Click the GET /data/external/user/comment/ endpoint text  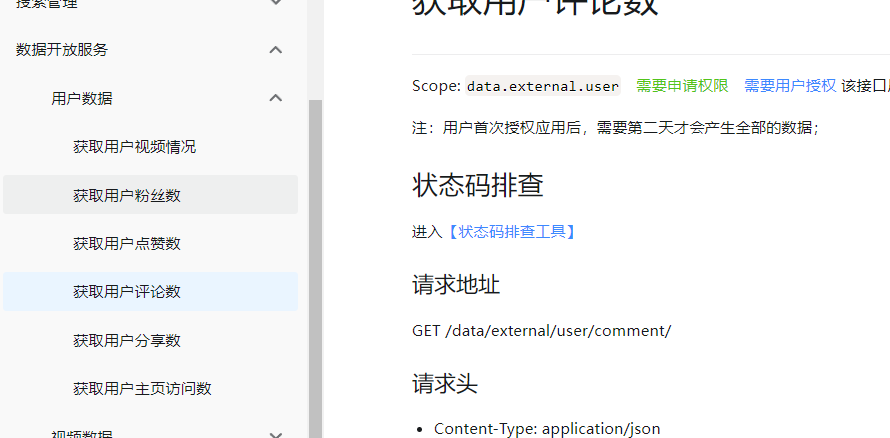[x=541, y=330]
